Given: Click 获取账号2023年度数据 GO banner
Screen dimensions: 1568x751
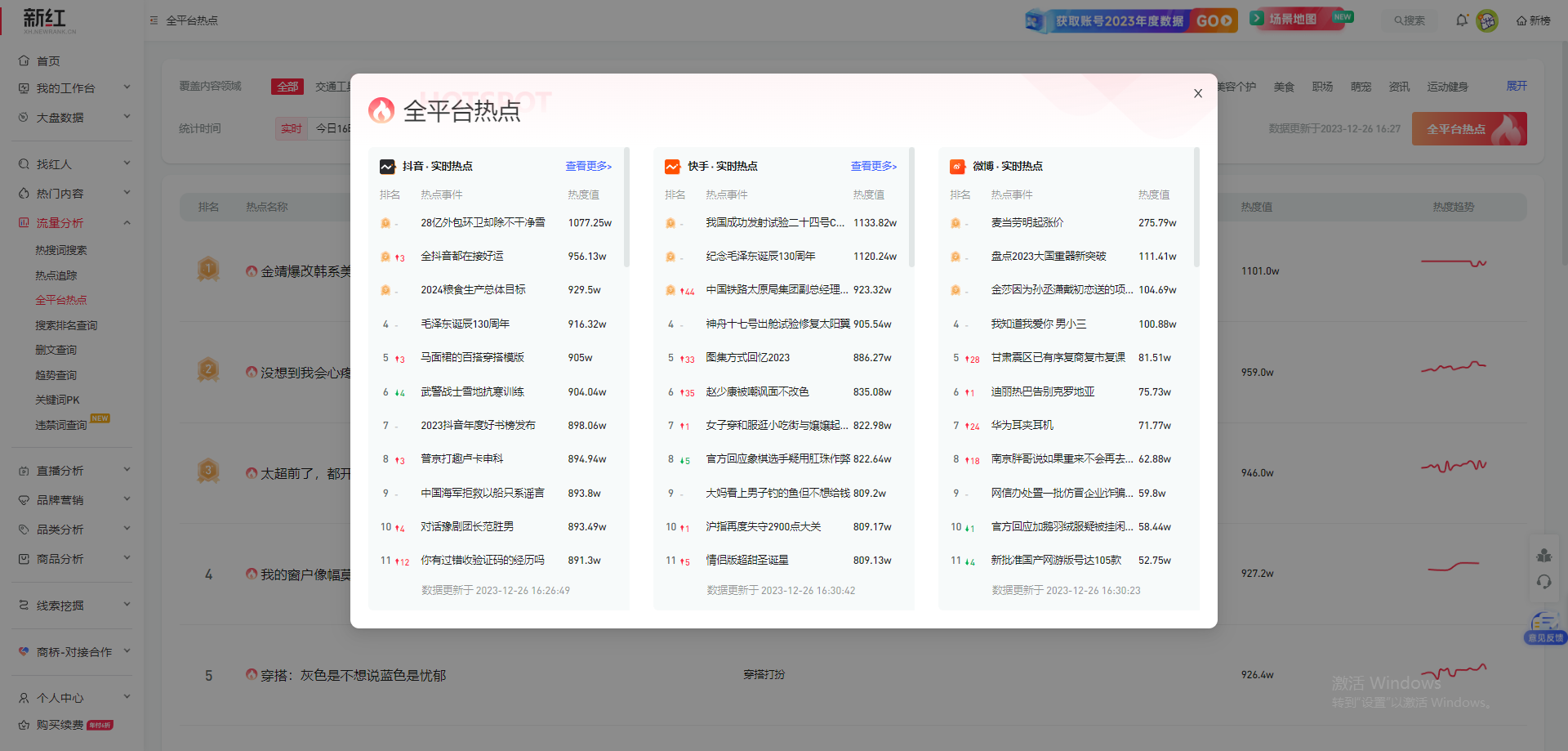Looking at the screenshot, I should click(1131, 20).
